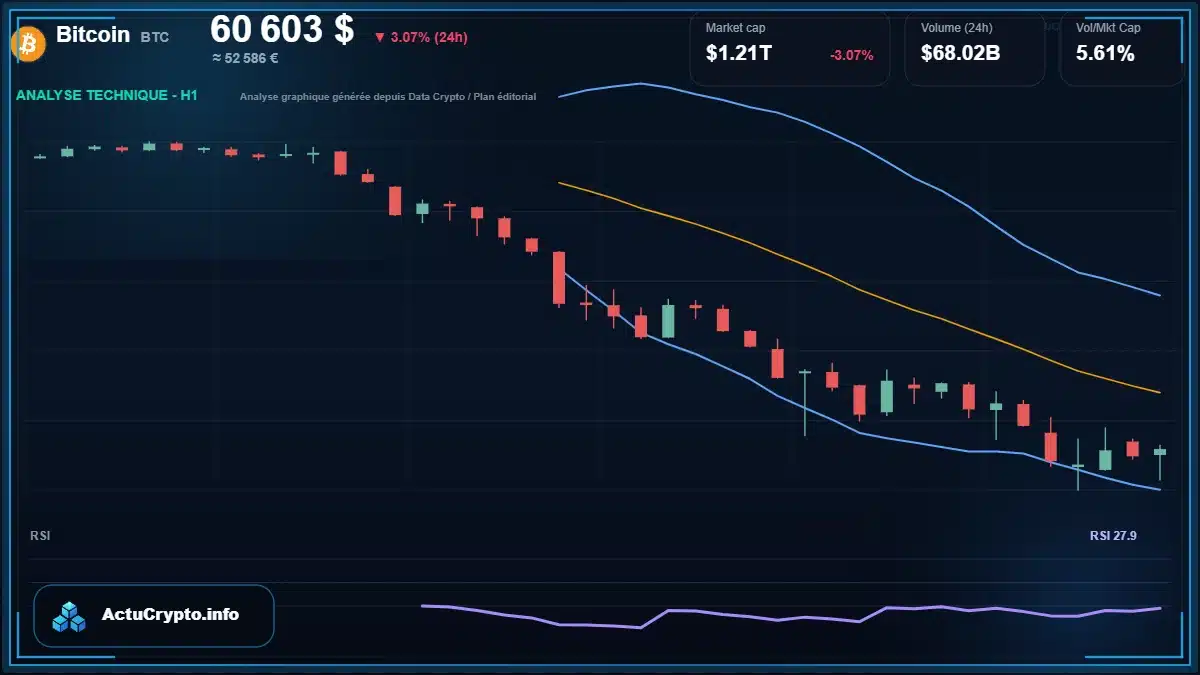Click the ActuCrypto blue cubes logo
This screenshot has width=1200, height=675.
pos(70,617)
